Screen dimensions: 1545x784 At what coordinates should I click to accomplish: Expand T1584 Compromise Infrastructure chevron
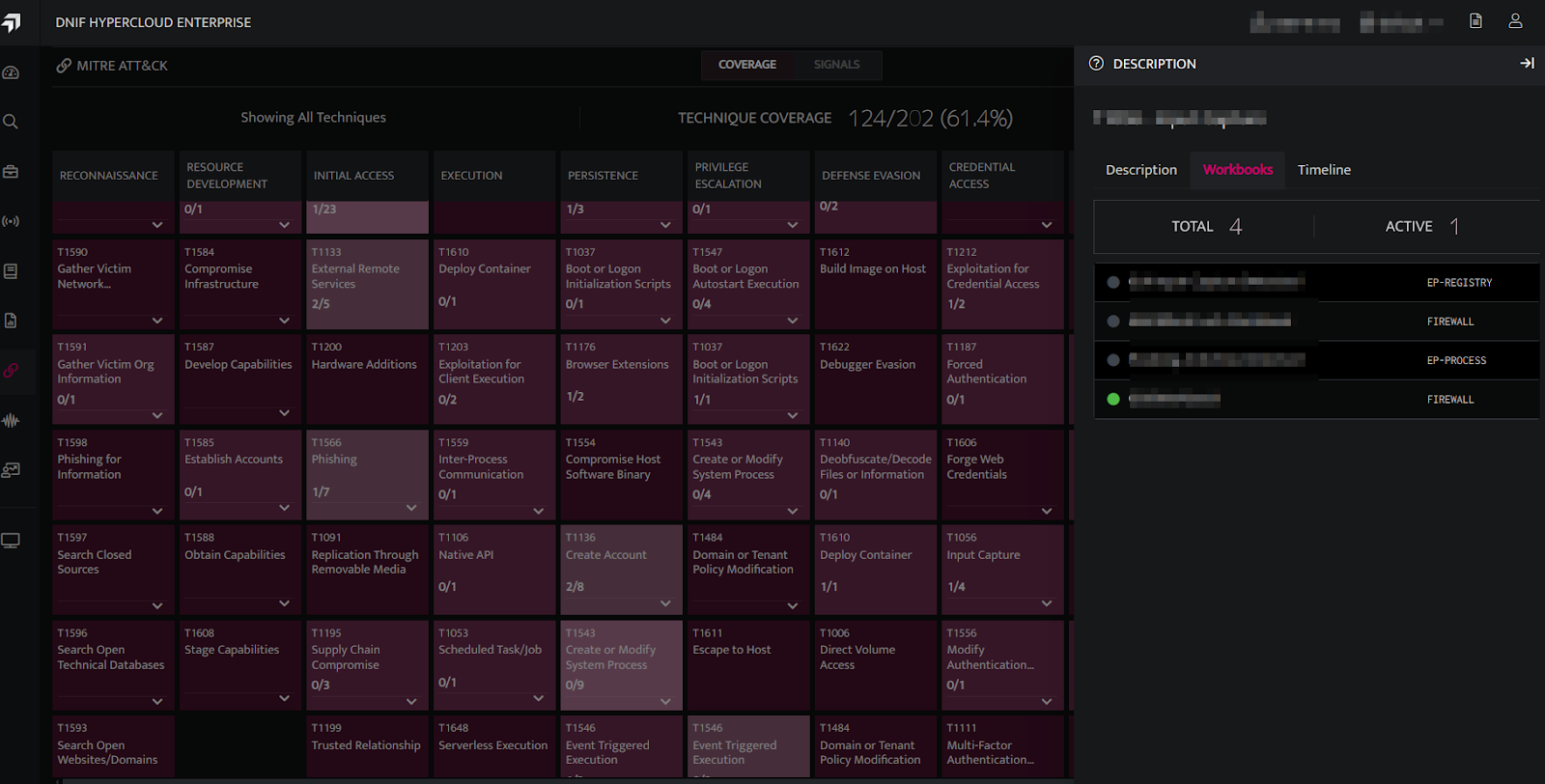click(284, 321)
